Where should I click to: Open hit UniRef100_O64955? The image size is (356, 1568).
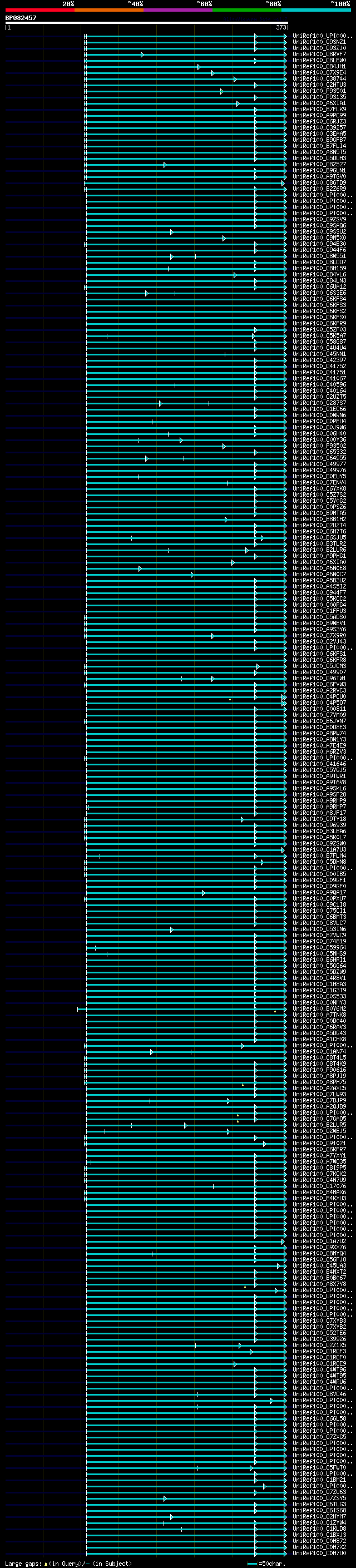[x=319, y=458]
